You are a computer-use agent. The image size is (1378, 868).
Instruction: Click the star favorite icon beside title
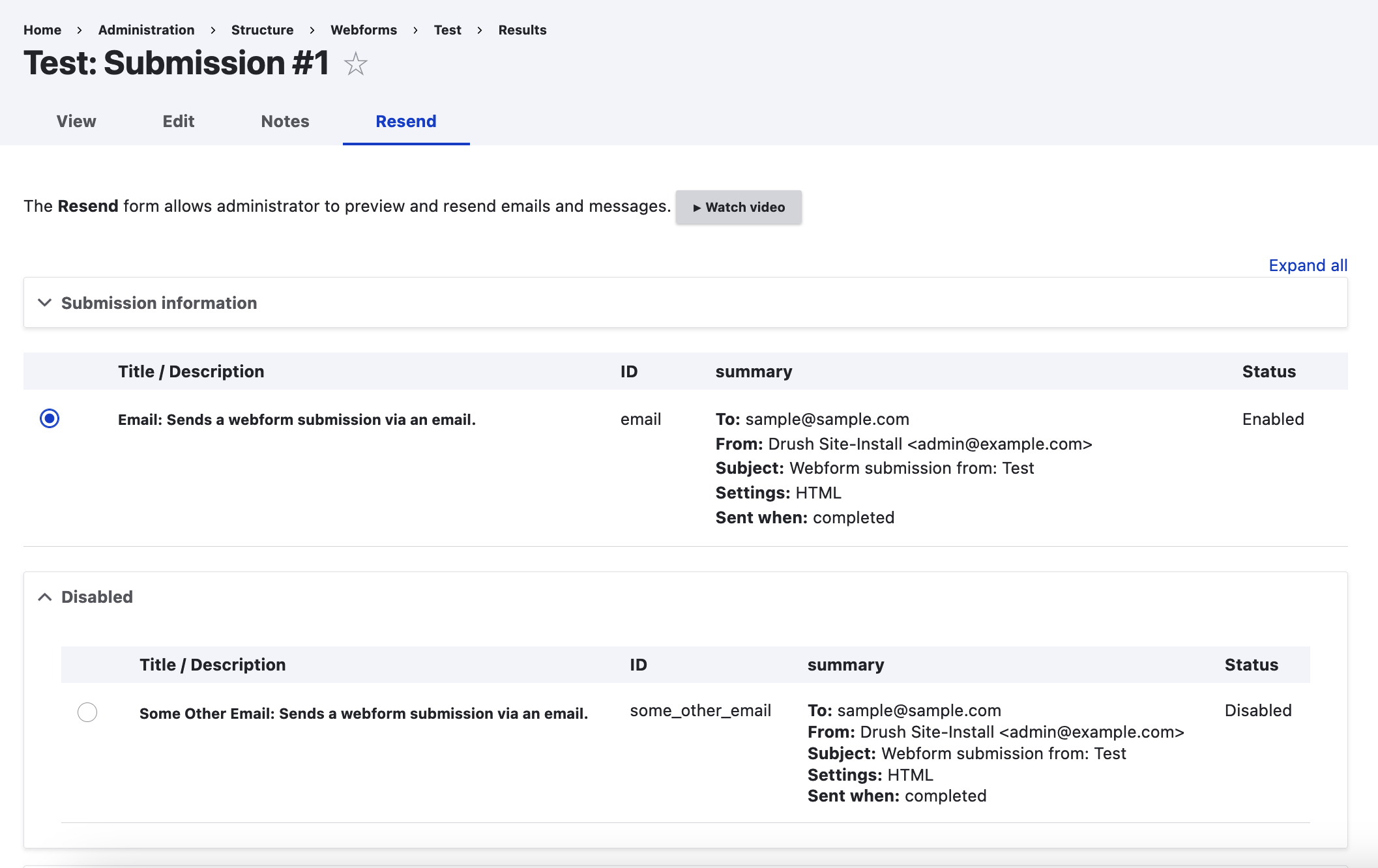355,64
